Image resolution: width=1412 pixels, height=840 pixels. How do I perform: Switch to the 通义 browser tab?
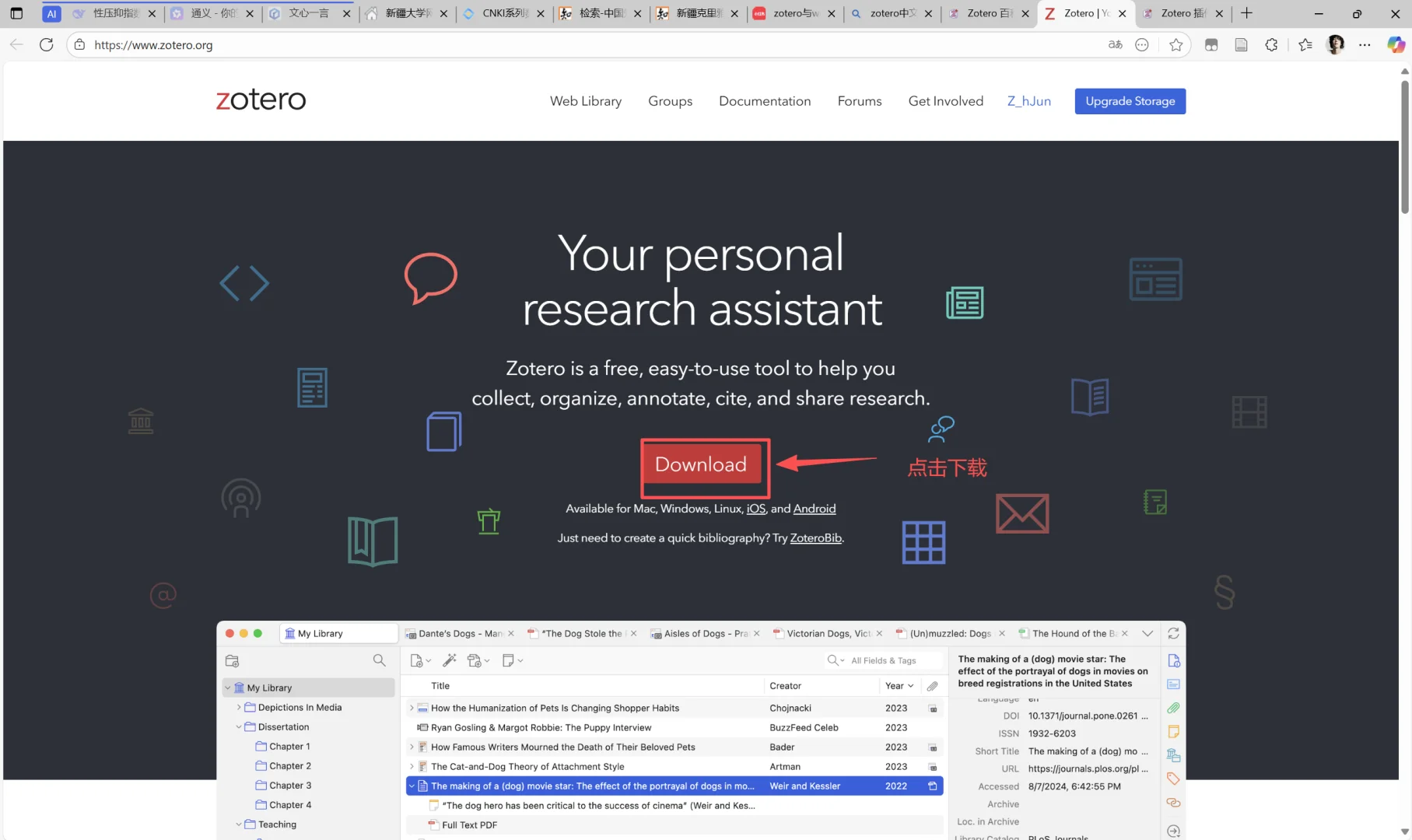[x=212, y=13]
